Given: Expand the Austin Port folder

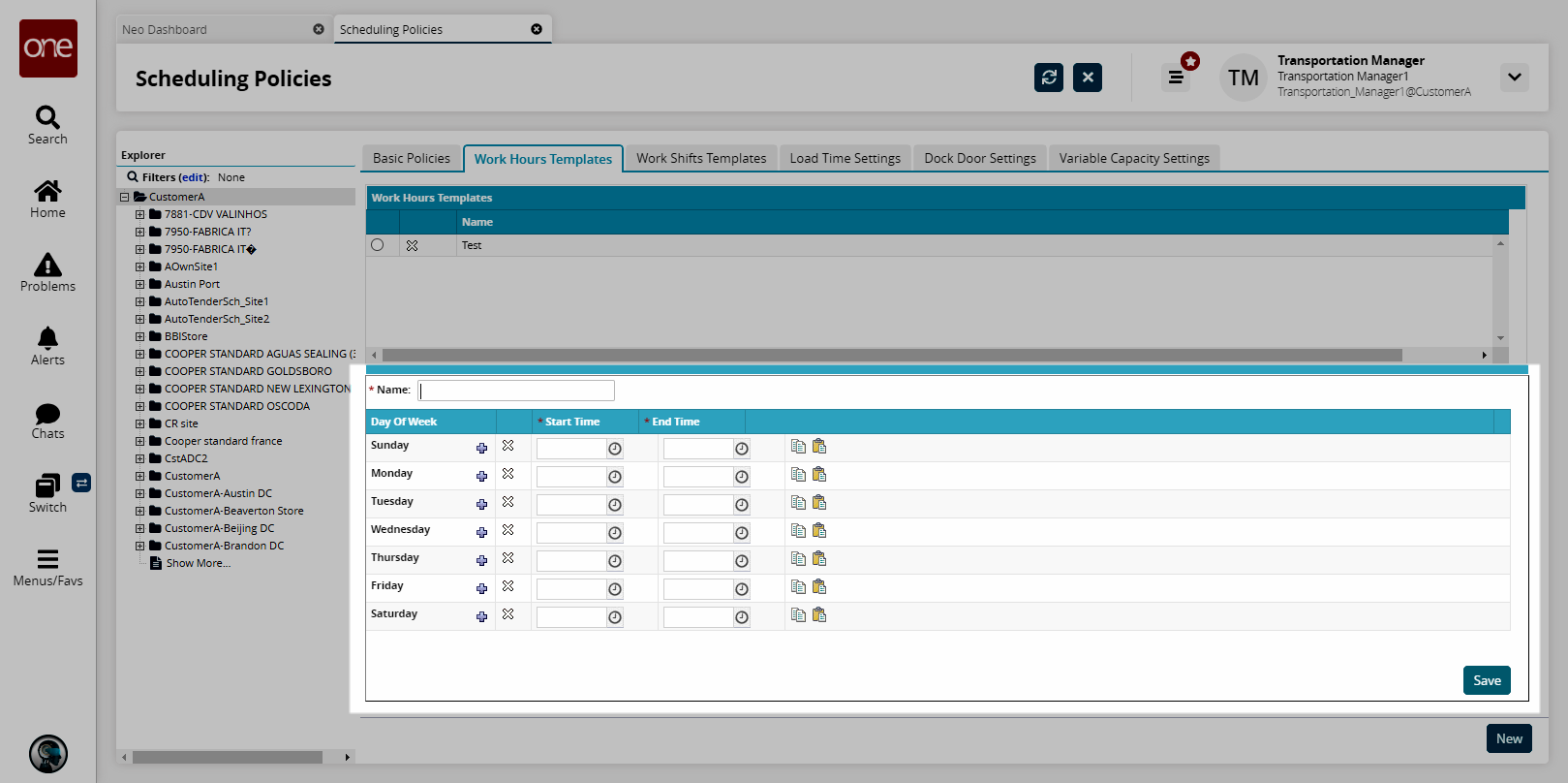Looking at the screenshot, I should [140, 284].
